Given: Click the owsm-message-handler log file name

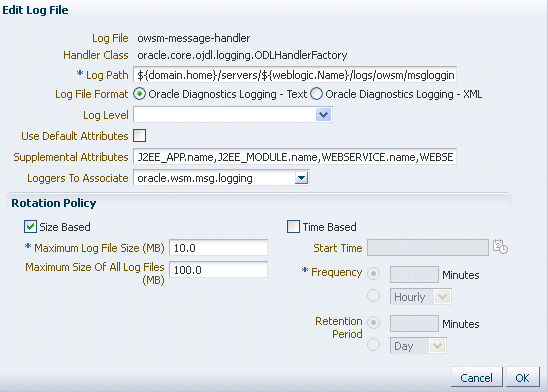Looking at the screenshot, I should (x=194, y=38).
